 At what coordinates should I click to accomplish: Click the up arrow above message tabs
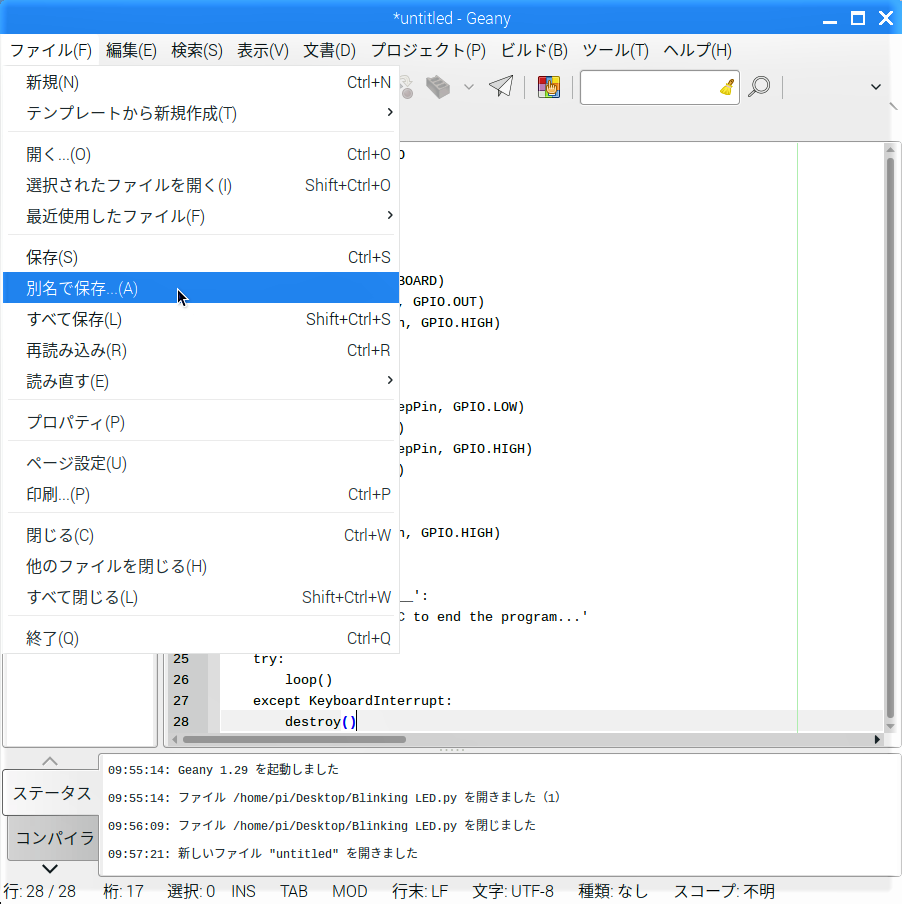[x=50, y=761]
